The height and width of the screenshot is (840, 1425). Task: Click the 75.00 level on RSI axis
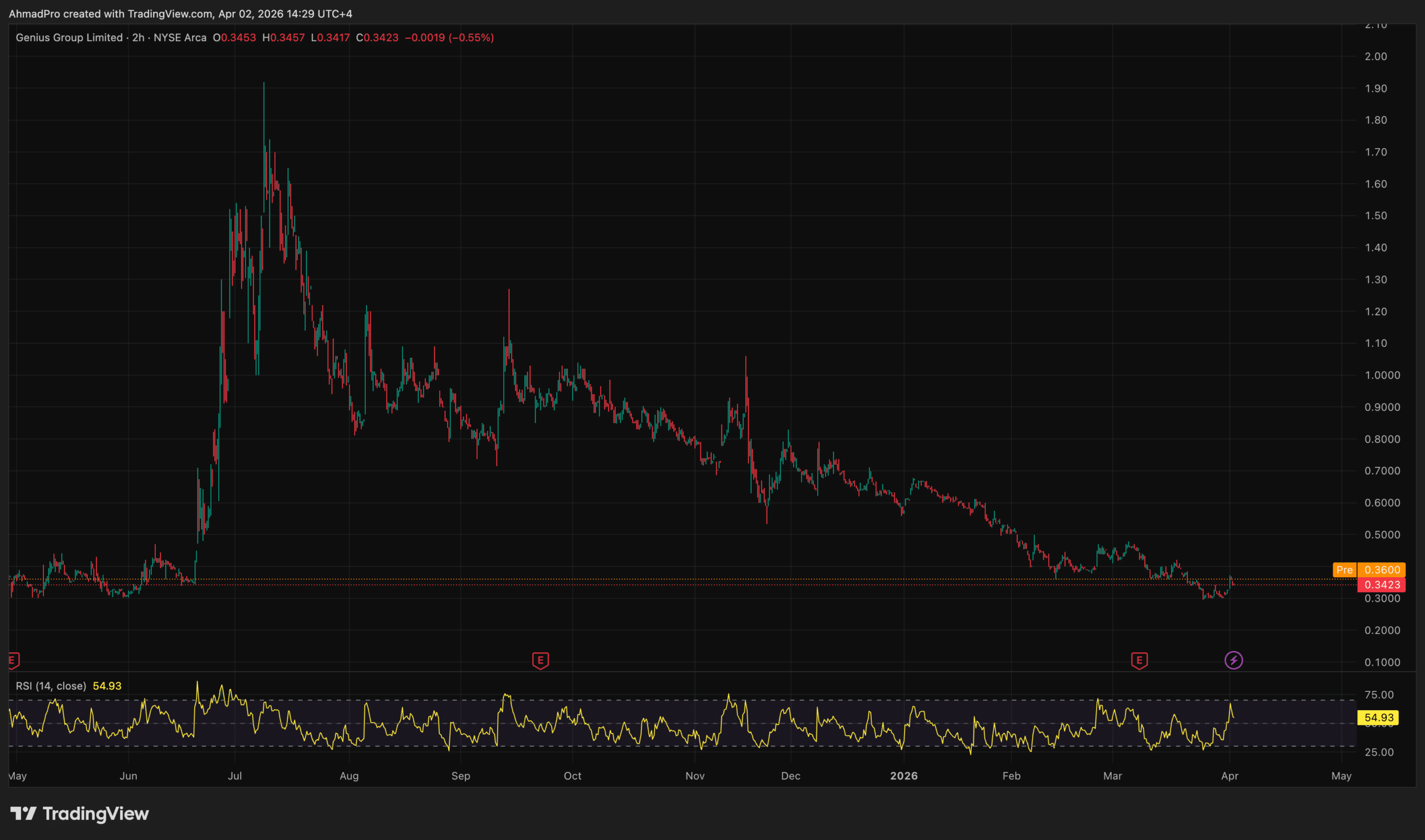pos(1379,695)
